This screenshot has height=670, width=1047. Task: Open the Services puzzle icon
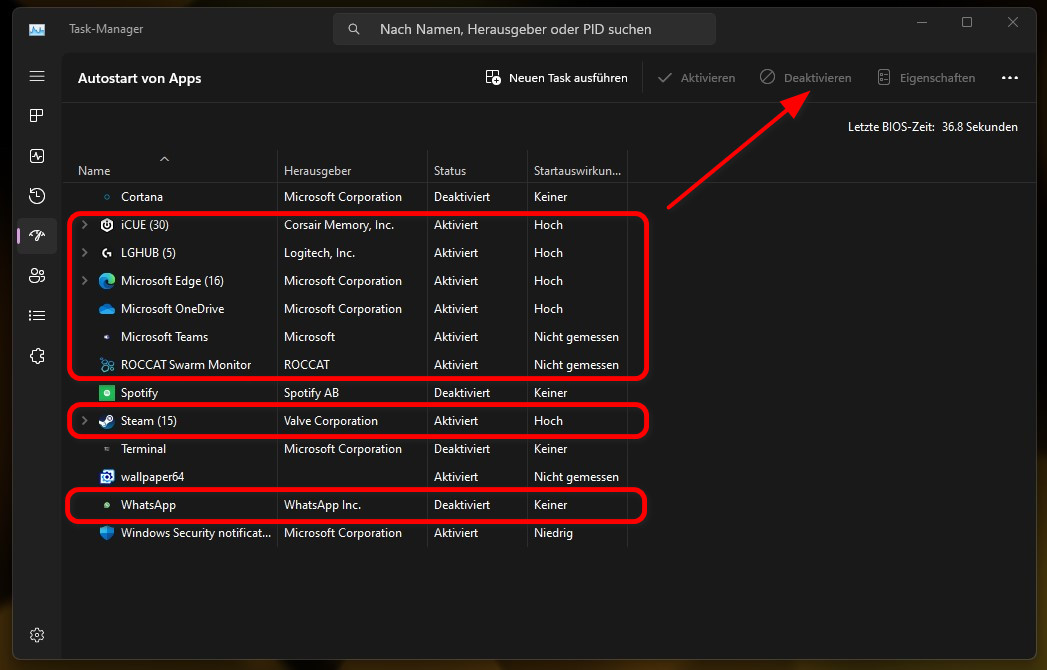click(37, 356)
